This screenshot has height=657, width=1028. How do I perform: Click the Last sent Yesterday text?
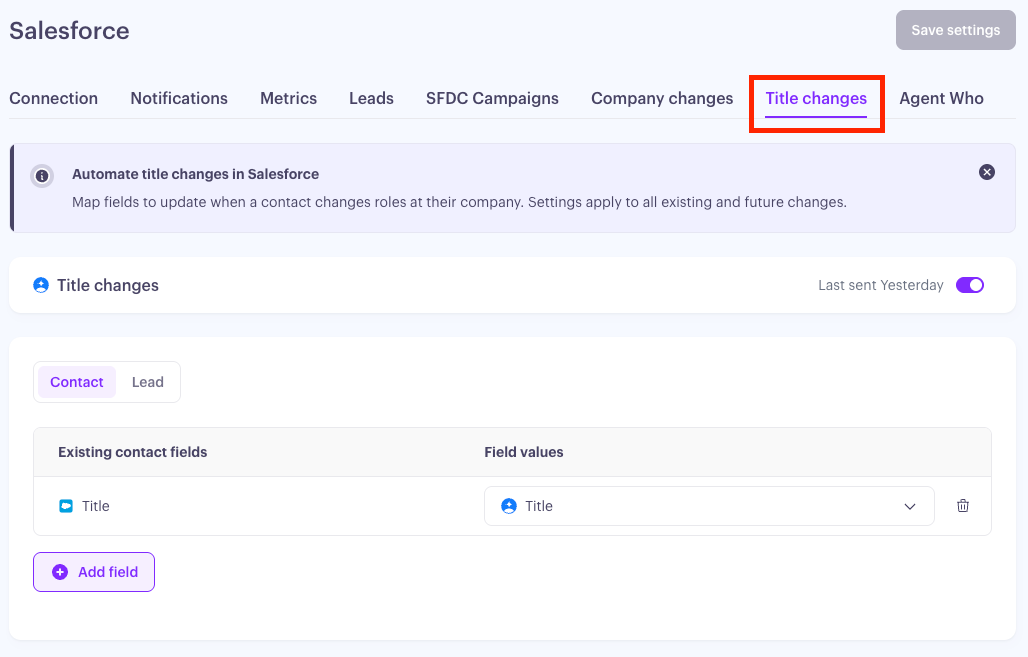[x=880, y=285]
